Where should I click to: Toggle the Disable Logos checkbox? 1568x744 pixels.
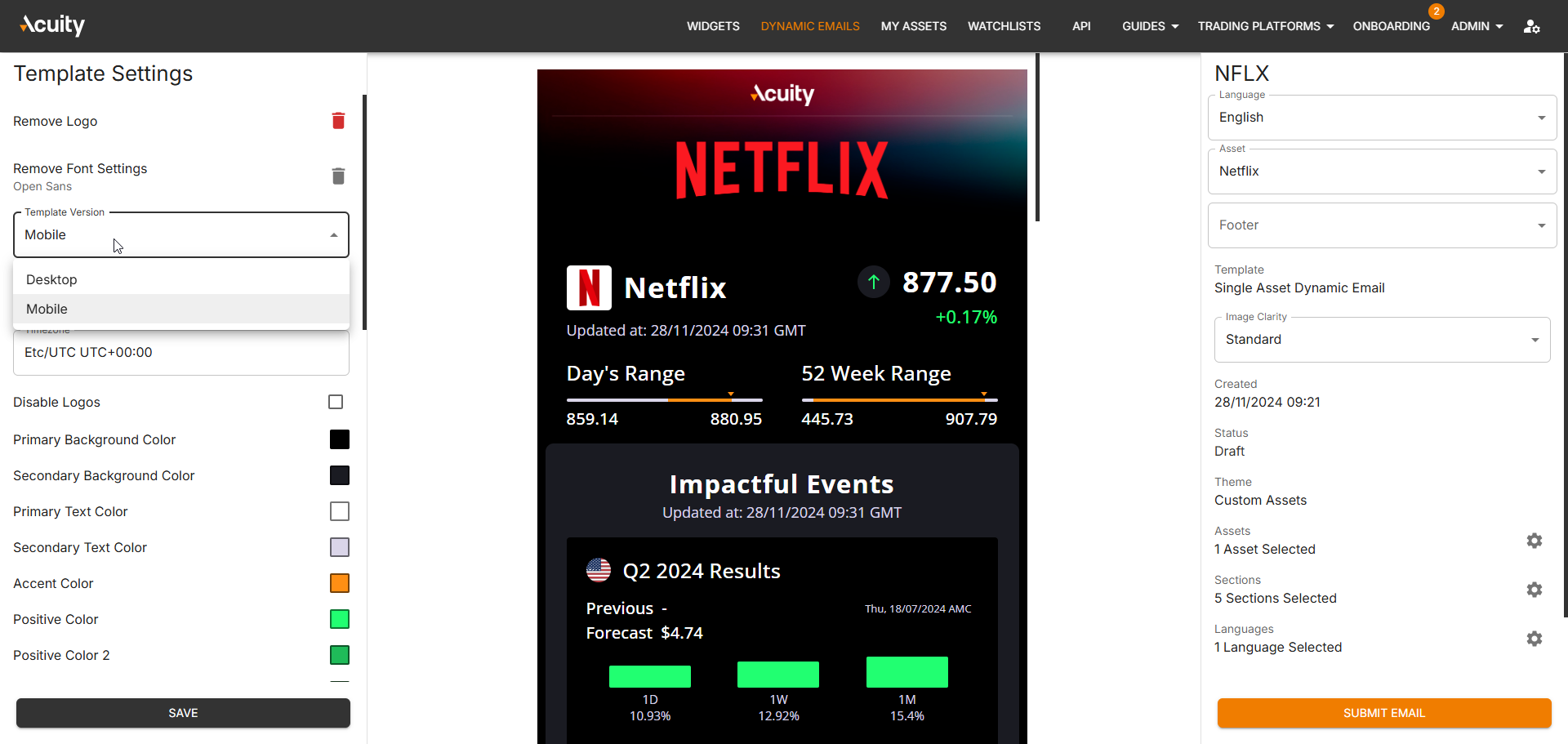point(336,402)
